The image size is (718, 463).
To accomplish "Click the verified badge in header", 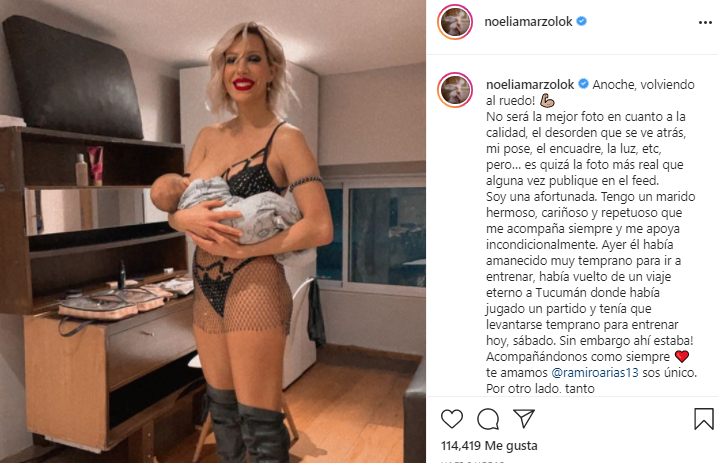I will pyautogui.click(x=582, y=21).
